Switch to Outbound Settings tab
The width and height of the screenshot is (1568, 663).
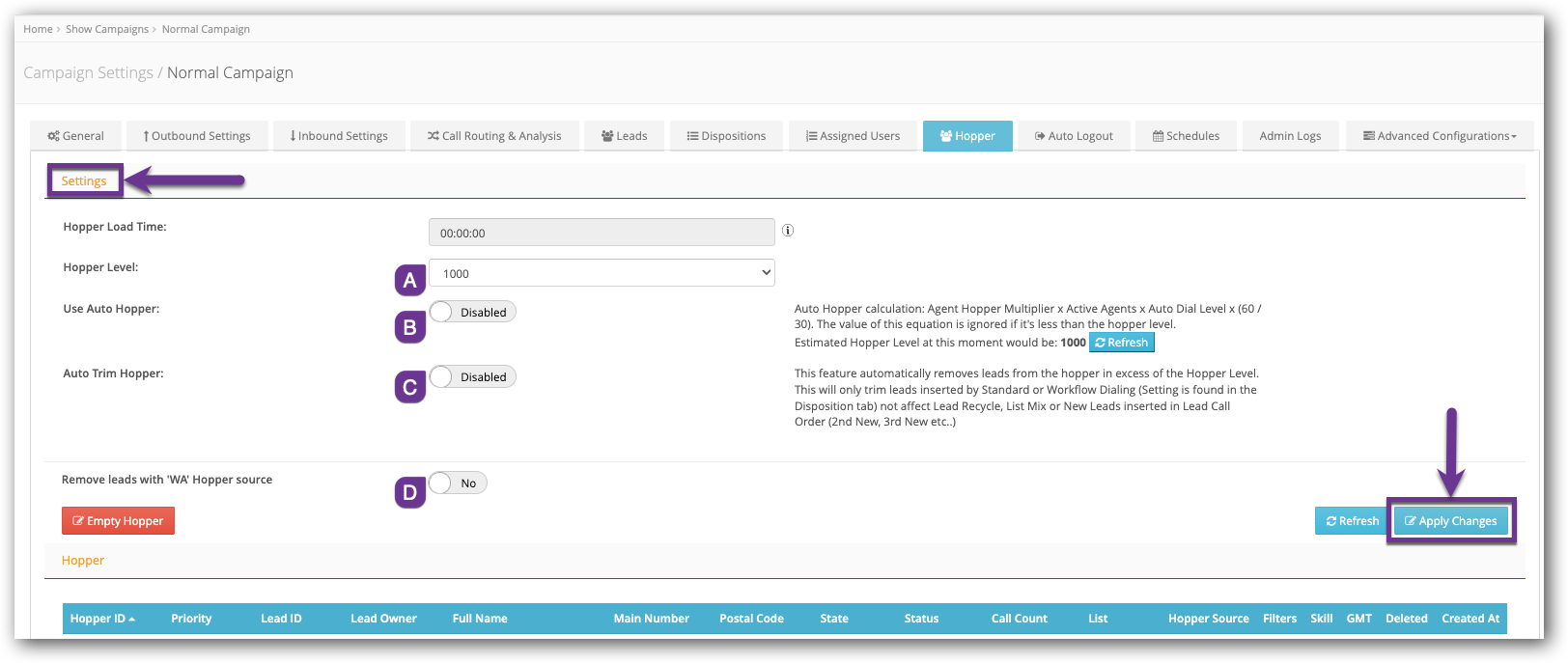[197, 136]
